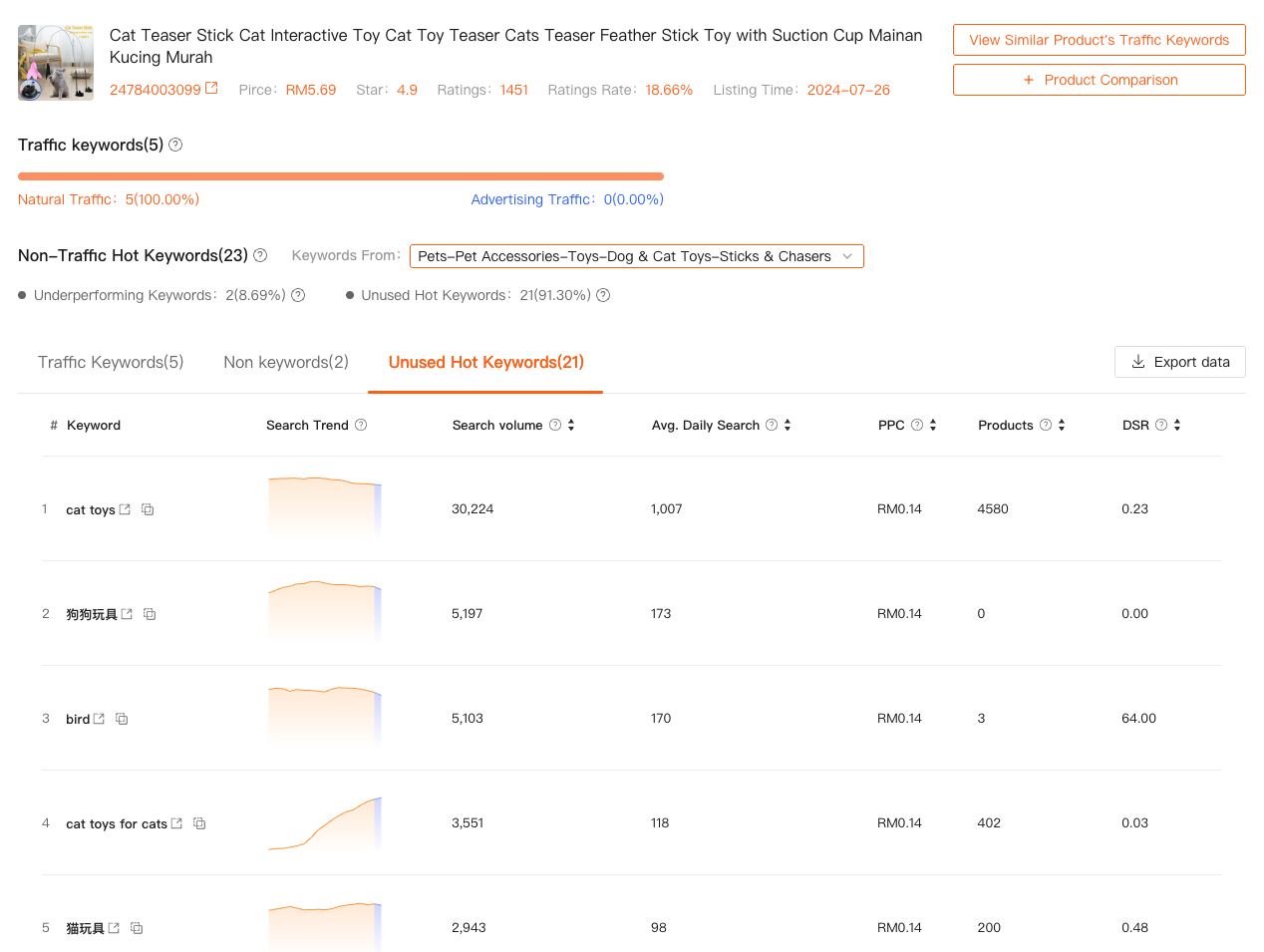Switch to the Traffic Keywords(5) tab

click(x=111, y=362)
